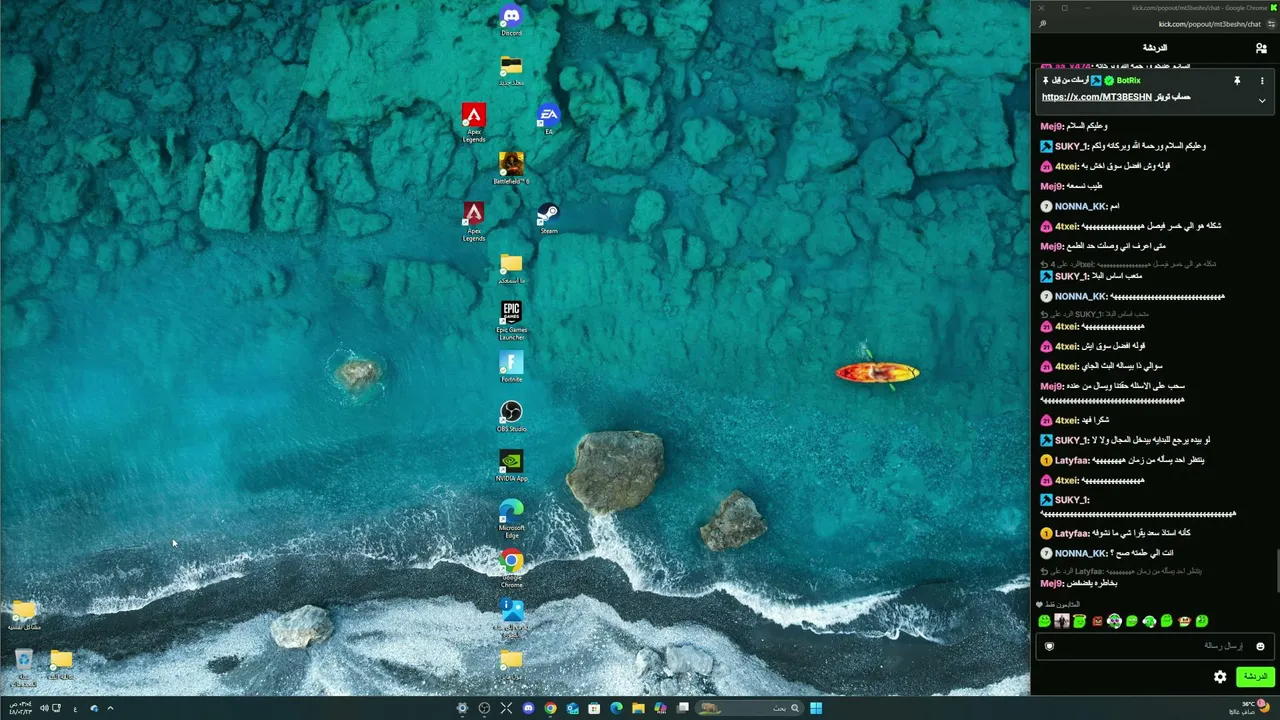
Task: Click the volume icon in system tray
Action: click(44, 708)
